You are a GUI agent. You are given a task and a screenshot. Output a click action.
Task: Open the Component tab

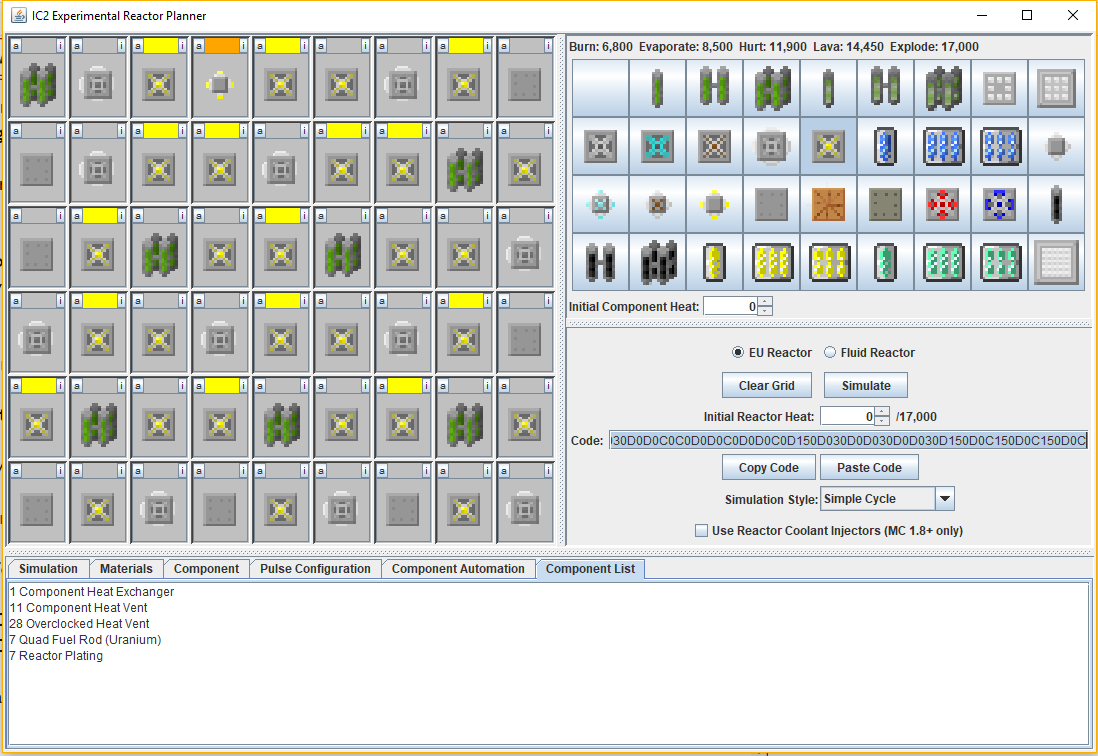coord(207,569)
